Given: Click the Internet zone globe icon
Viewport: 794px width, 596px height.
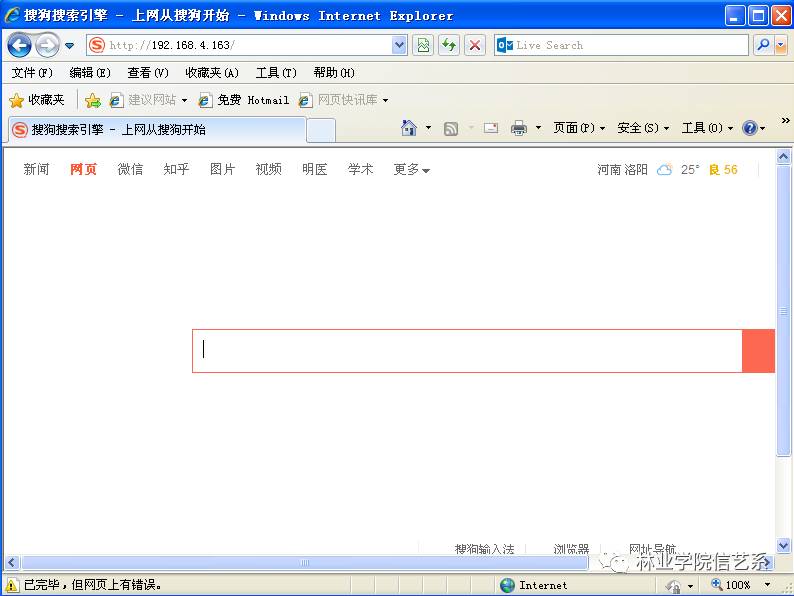Looking at the screenshot, I should click(507, 585).
